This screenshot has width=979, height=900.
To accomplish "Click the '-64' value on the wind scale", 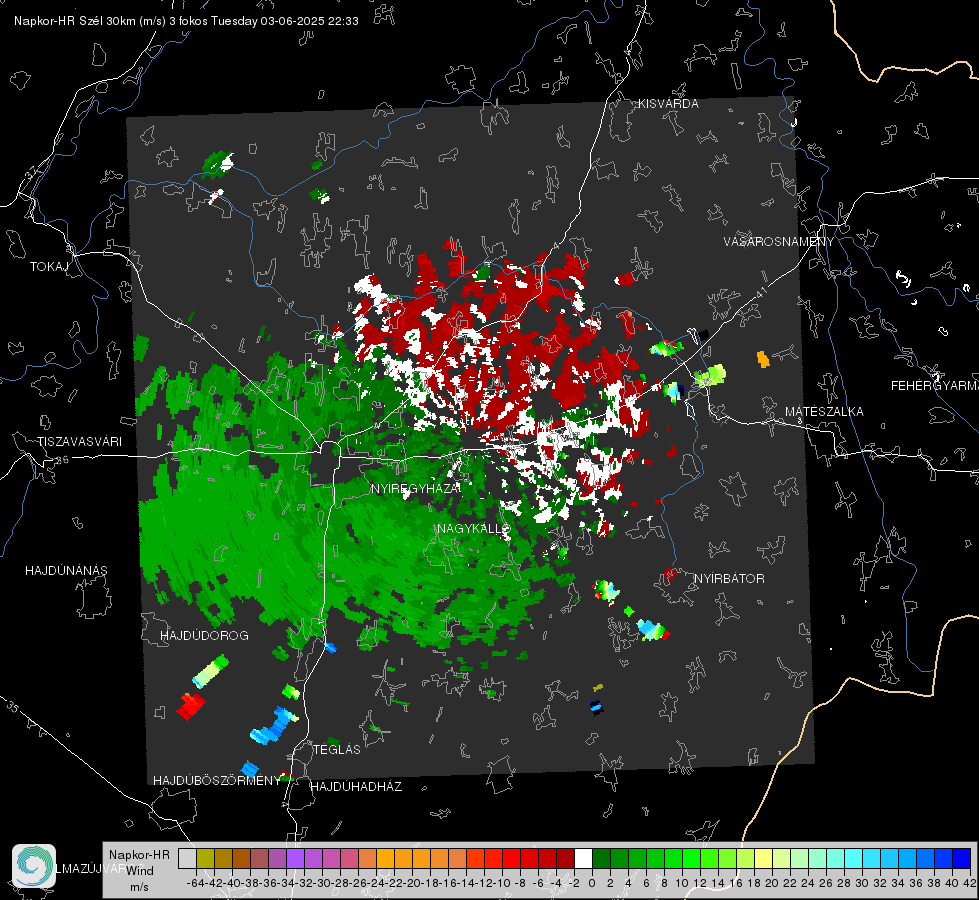I will [195, 883].
